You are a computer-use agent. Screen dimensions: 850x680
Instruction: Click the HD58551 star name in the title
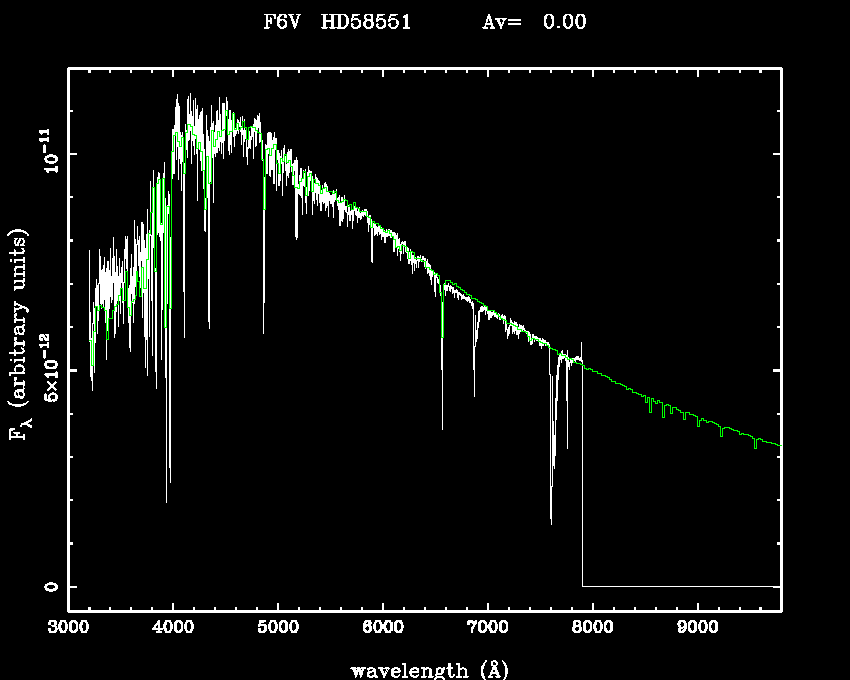coord(365,22)
